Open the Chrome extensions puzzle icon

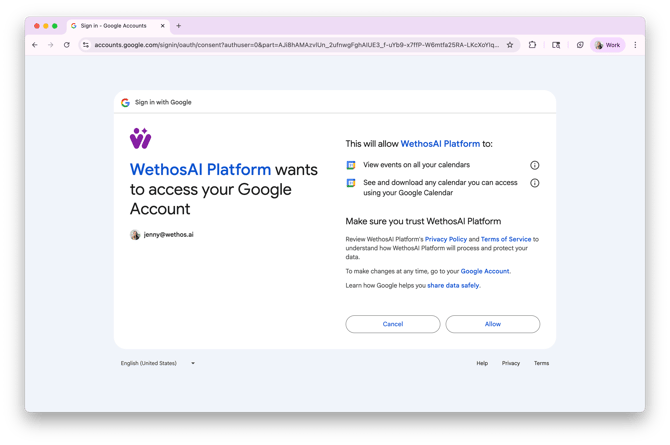[533, 45]
